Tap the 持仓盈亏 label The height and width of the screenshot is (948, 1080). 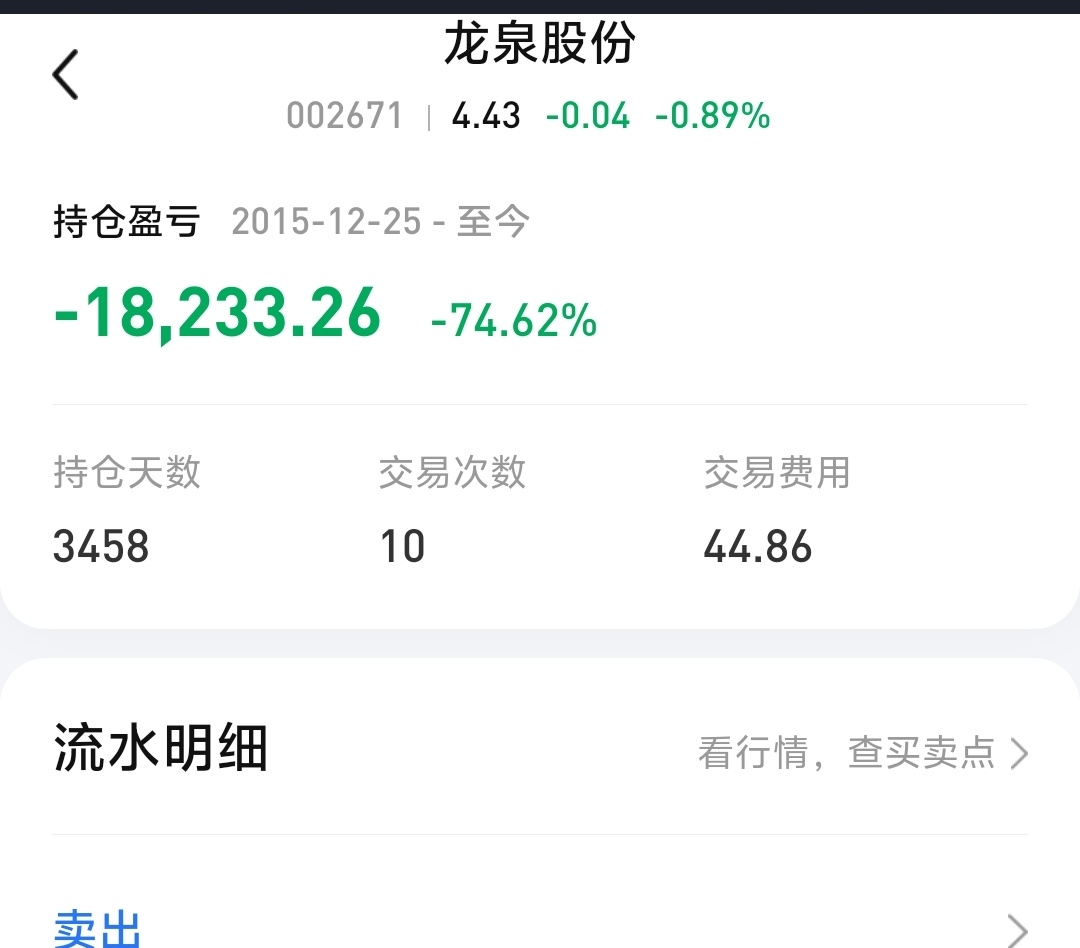pyautogui.click(x=127, y=222)
